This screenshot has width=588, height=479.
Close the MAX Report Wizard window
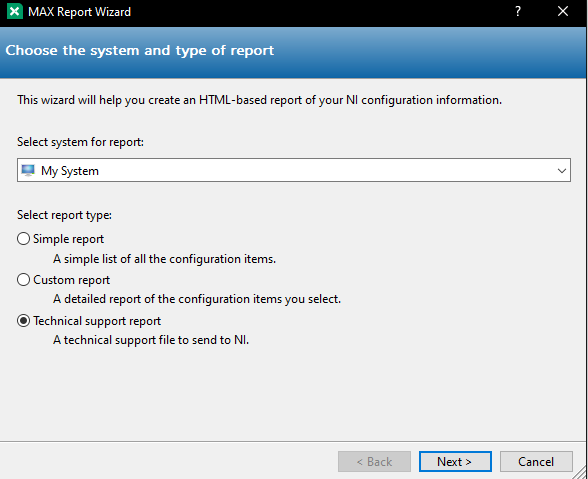pos(563,11)
